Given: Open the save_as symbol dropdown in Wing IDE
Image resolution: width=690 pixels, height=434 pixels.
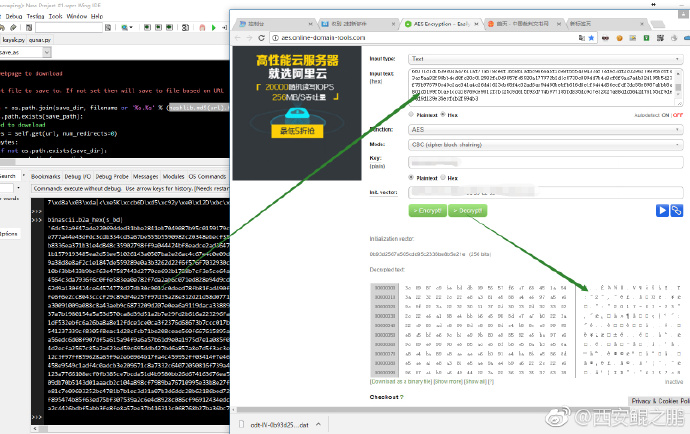Looking at the screenshot, I should (x=47, y=52).
